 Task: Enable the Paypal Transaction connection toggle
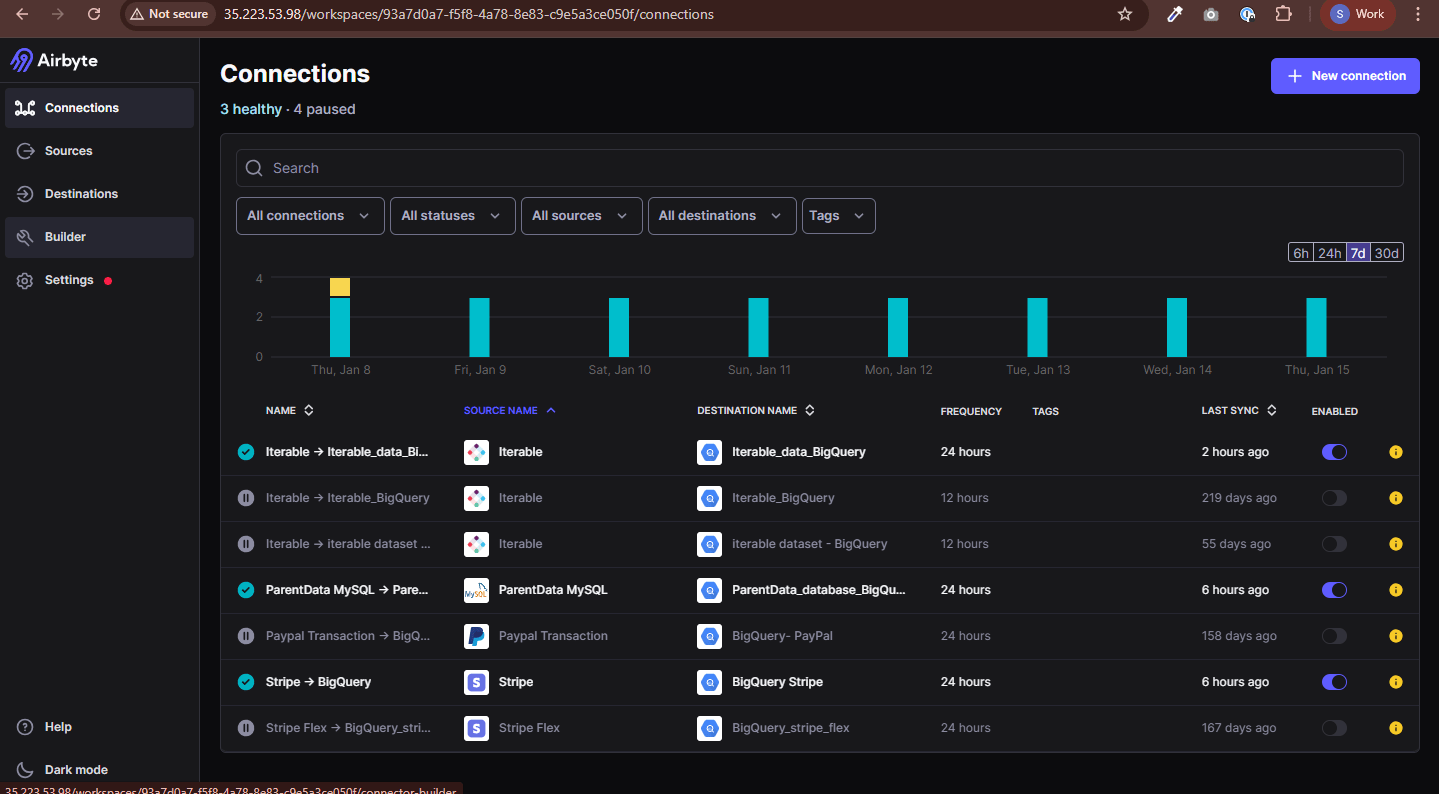[x=1334, y=636]
